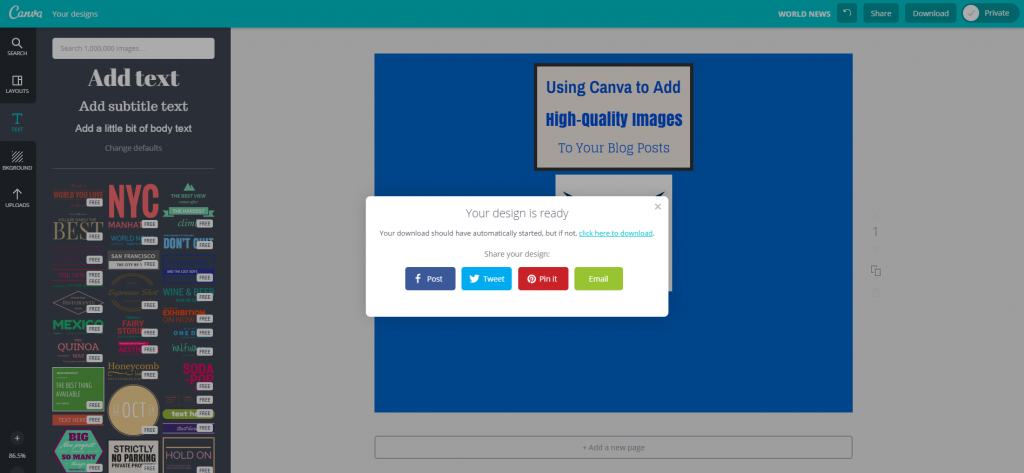
Task: Focus the Search 1,000,000 images field
Action: [x=133, y=48]
